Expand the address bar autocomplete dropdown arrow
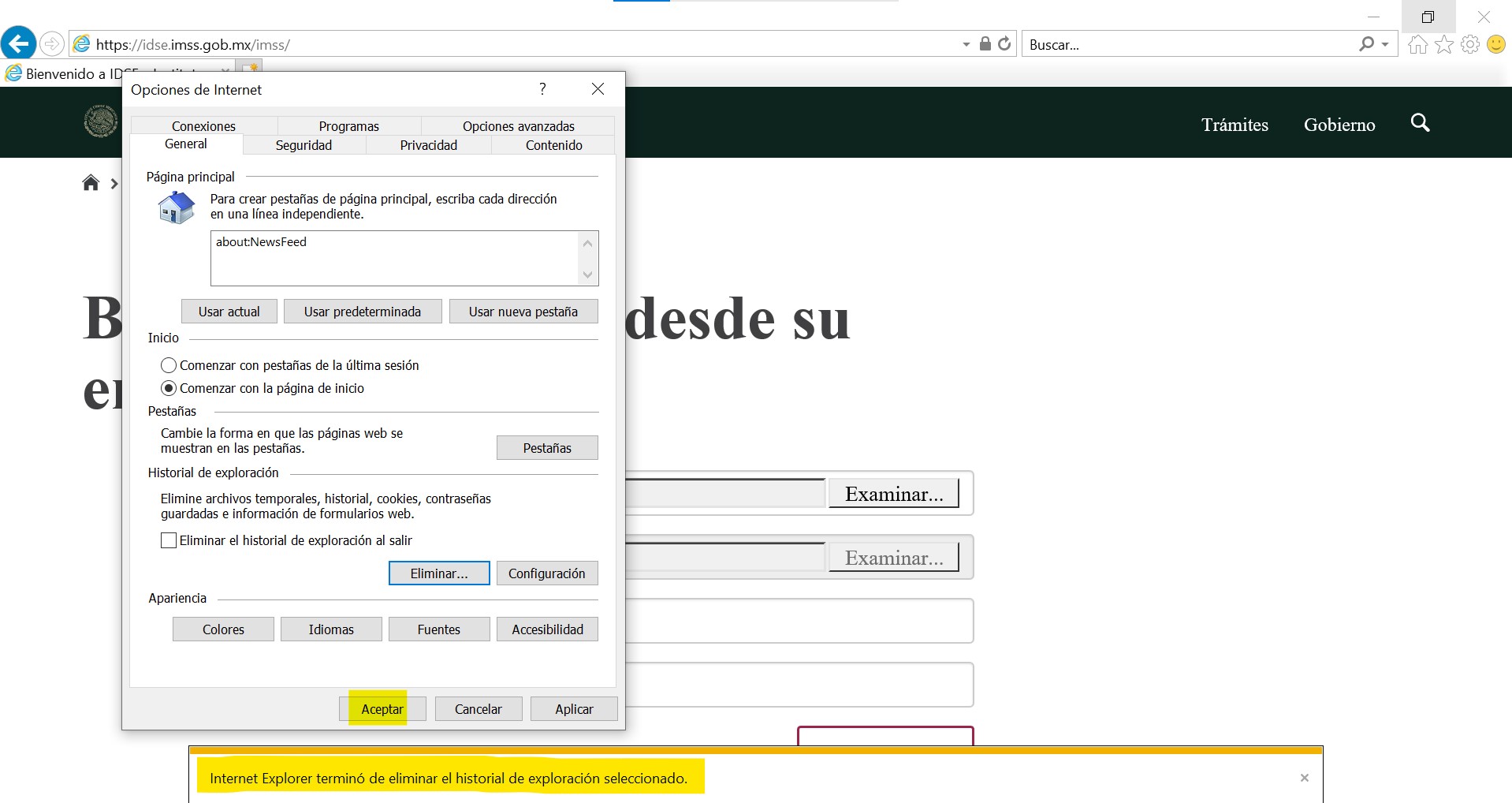The width and height of the screenshot is (1512, 803). [x=966, y=44]
